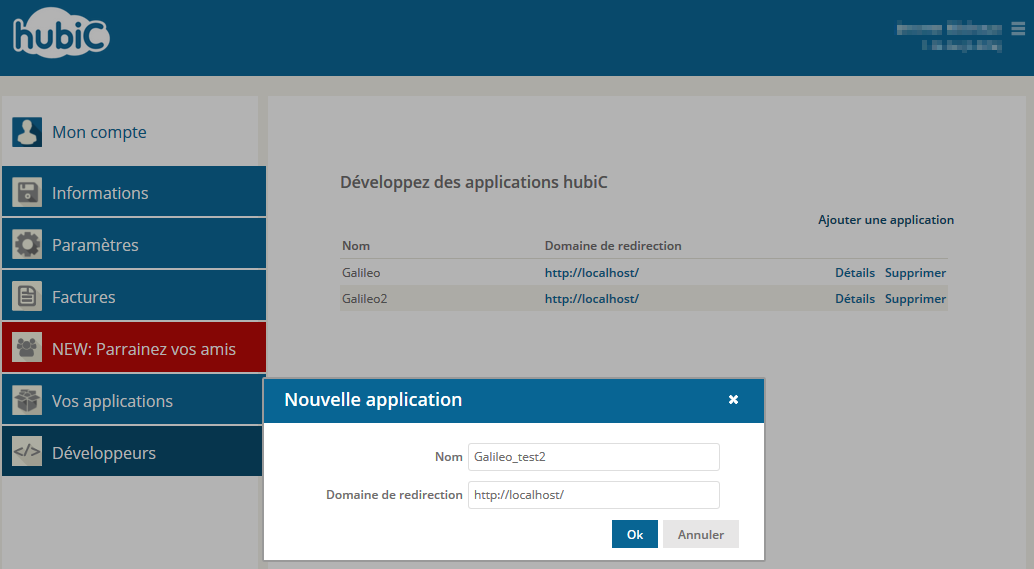The image size is (1034, 569).
Task: Click the Mon compte user avatar icon
Action: [x=27, y=132]
